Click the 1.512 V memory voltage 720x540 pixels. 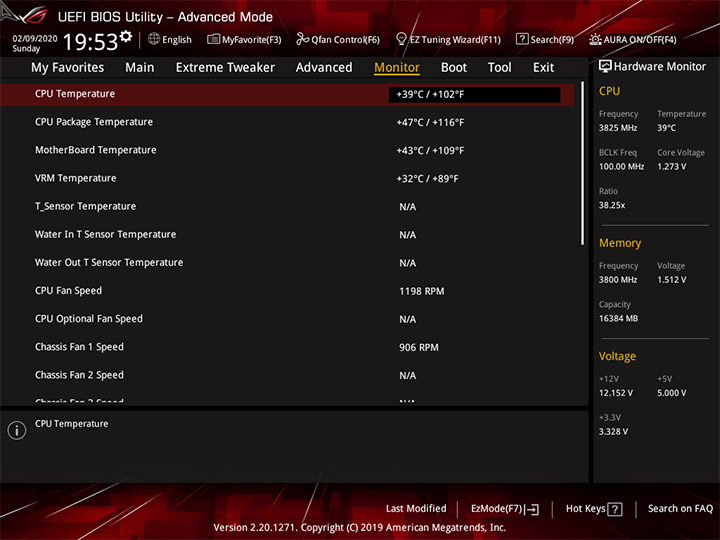tap(671, 280)
